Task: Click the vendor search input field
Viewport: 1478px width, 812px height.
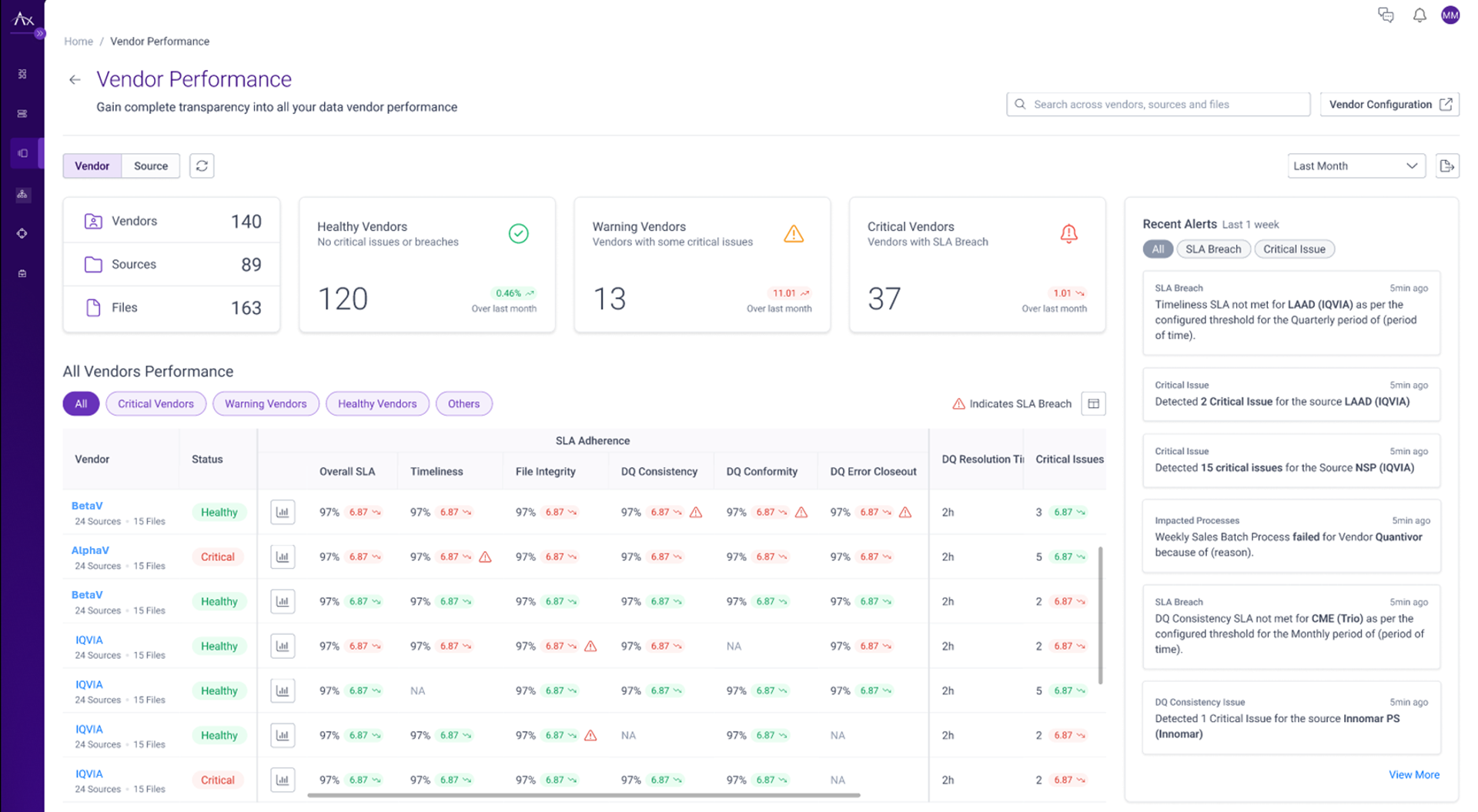Action: (x=1158, y=104)
